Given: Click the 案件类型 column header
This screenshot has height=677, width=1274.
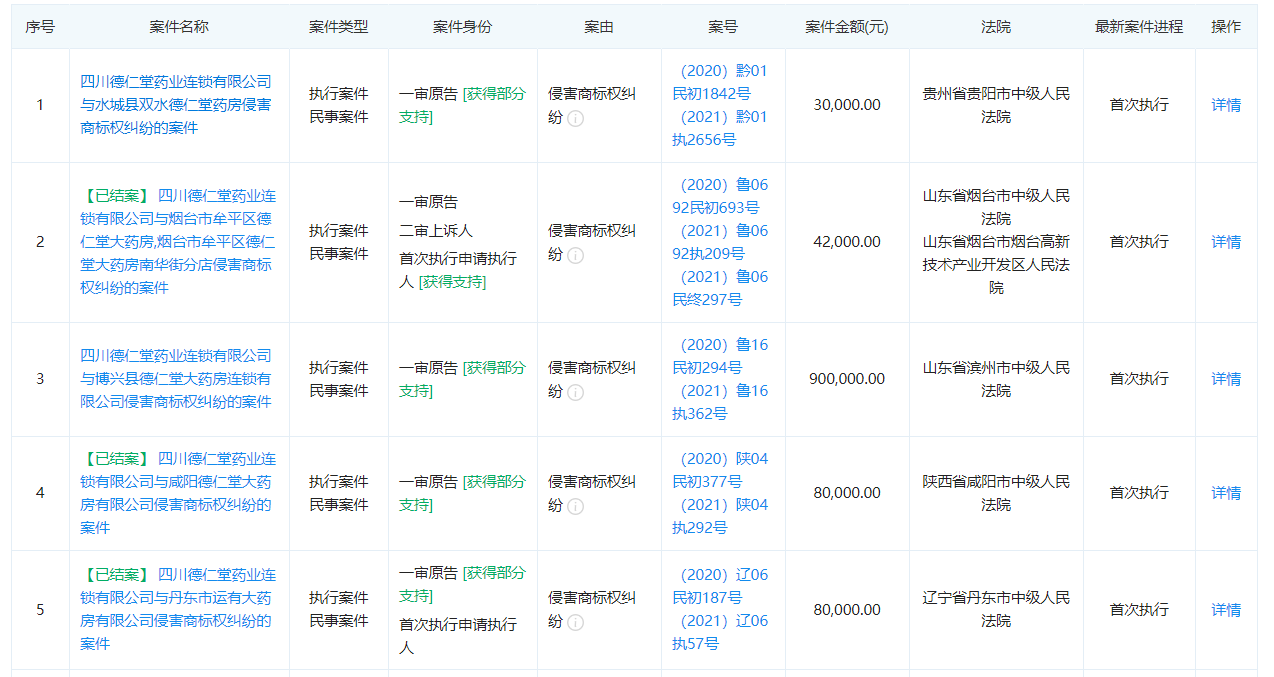Looking at the screenshot, I should [x=339, y=27].
